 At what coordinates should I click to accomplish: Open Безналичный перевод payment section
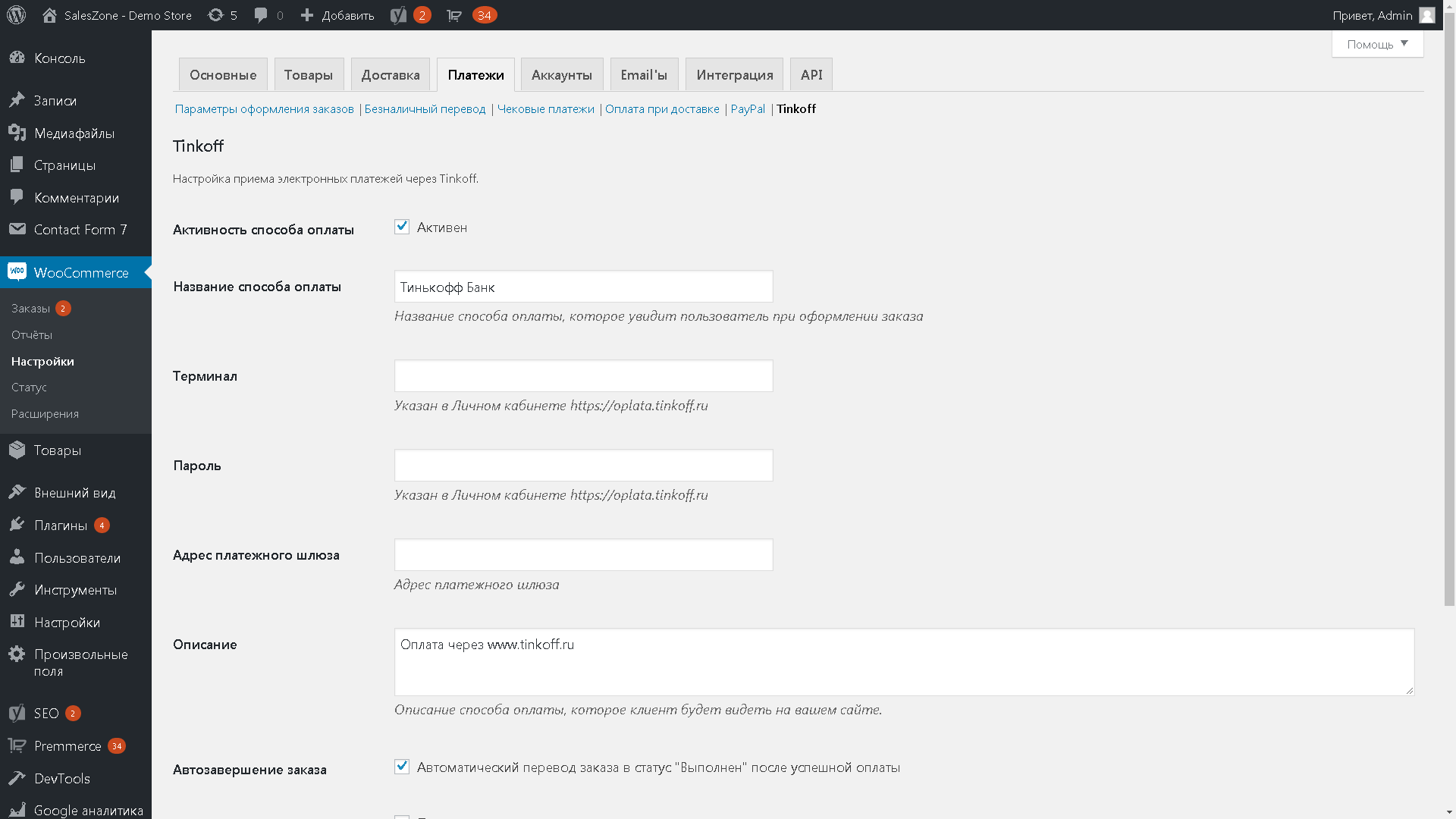(425, 108)
